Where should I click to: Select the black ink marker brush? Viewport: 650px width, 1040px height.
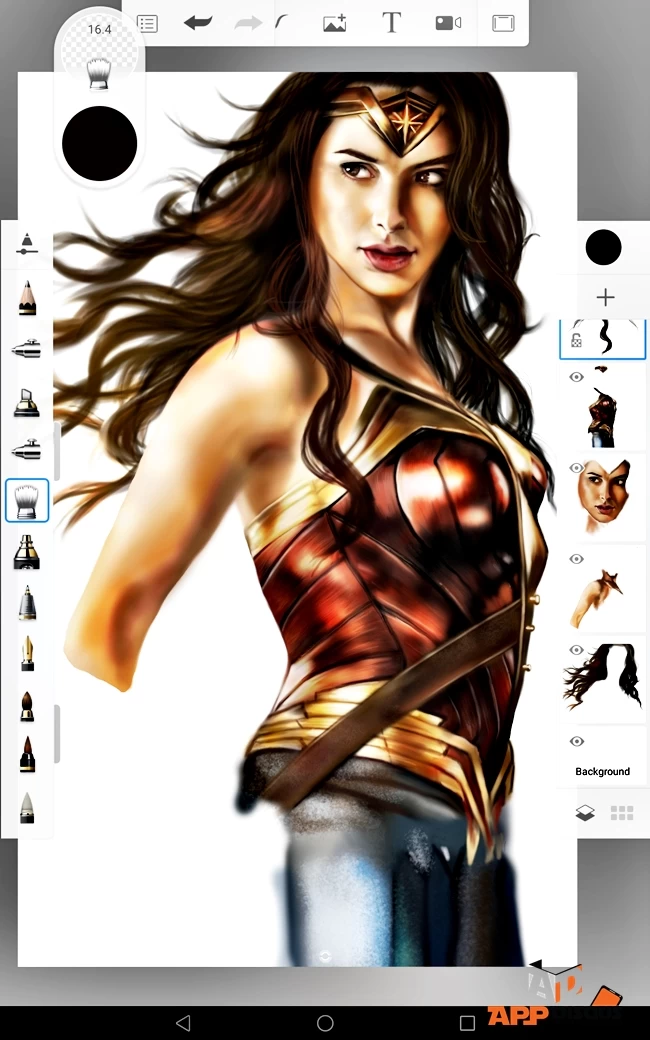(x=27, y=552)
